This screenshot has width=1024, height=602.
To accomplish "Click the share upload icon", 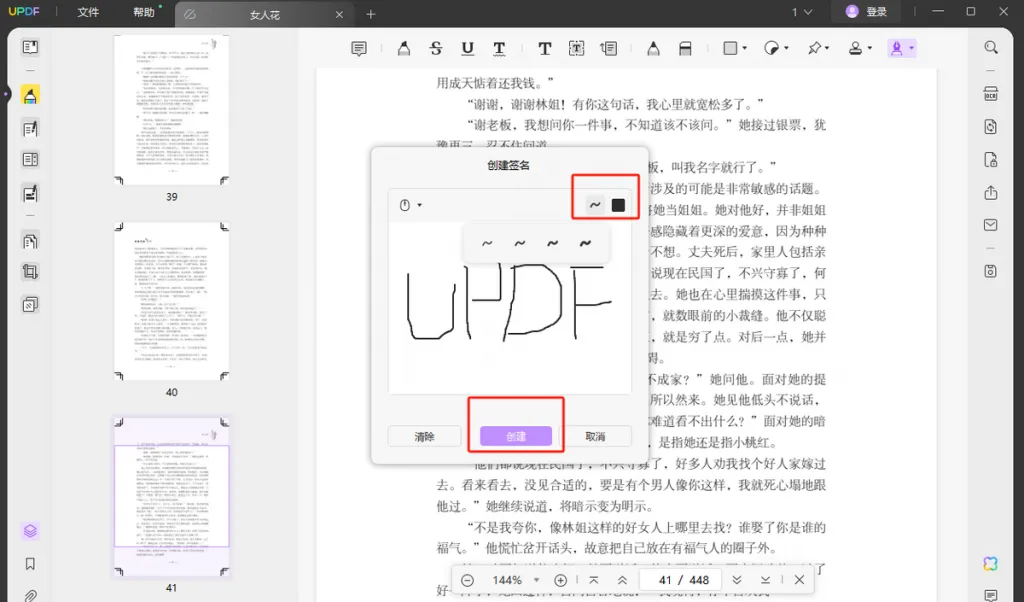I will click(x=991, y=193).
